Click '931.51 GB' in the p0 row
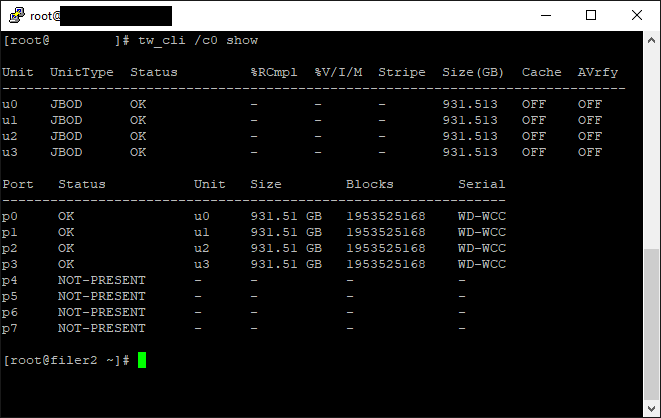Viewport: 661px width, 418px height. tap(286, 217)
